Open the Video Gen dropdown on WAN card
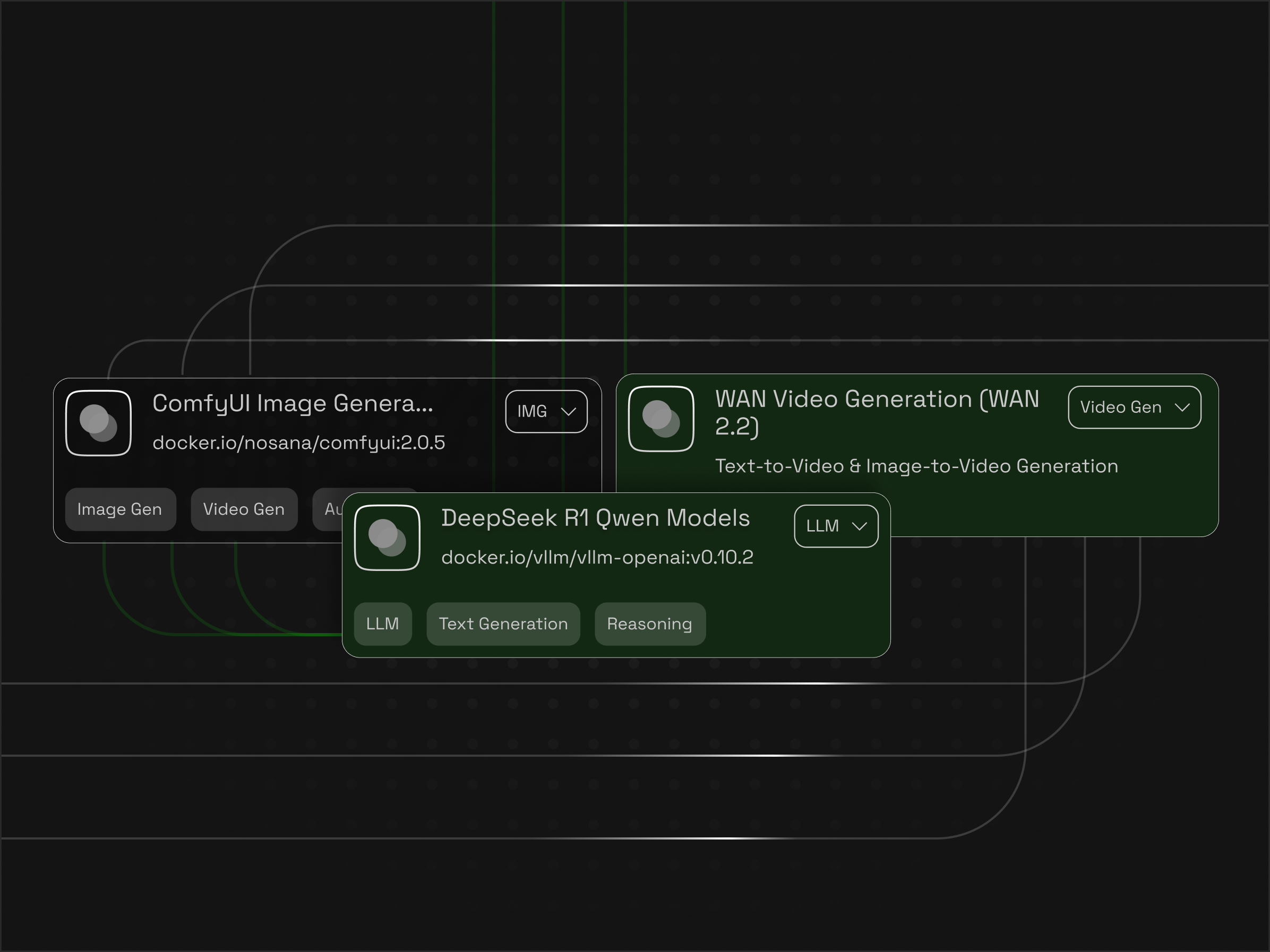This screenshot has height=952, width=1270. coord(1134,408)
